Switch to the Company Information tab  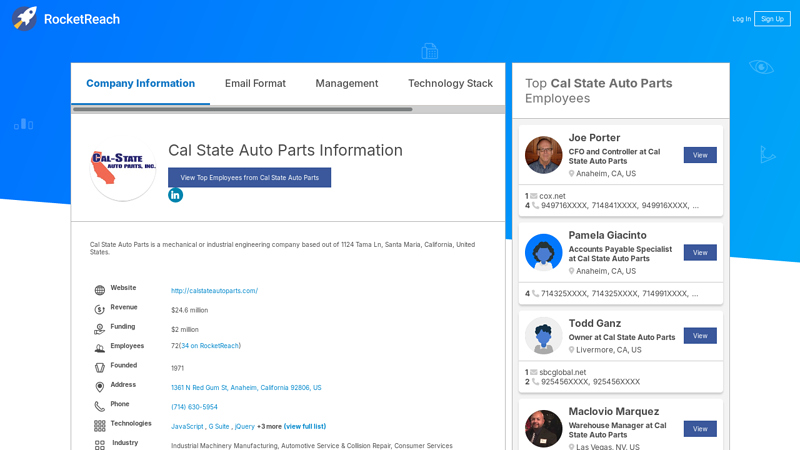coord(140,83)
